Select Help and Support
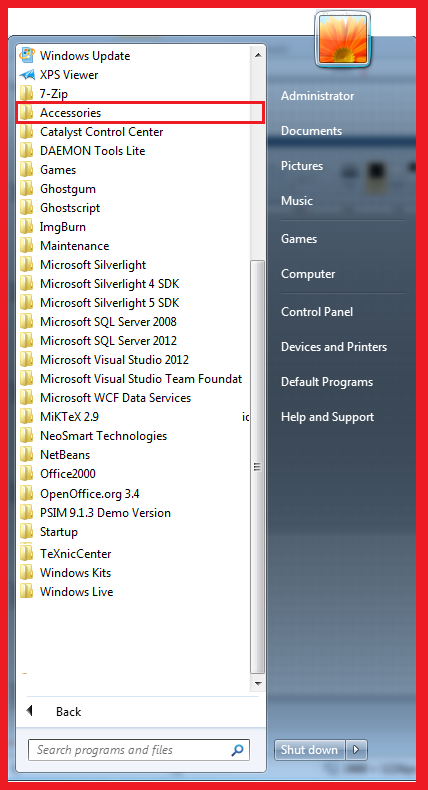The width and height of the screenshot is (428, 790). coord(327,417)
